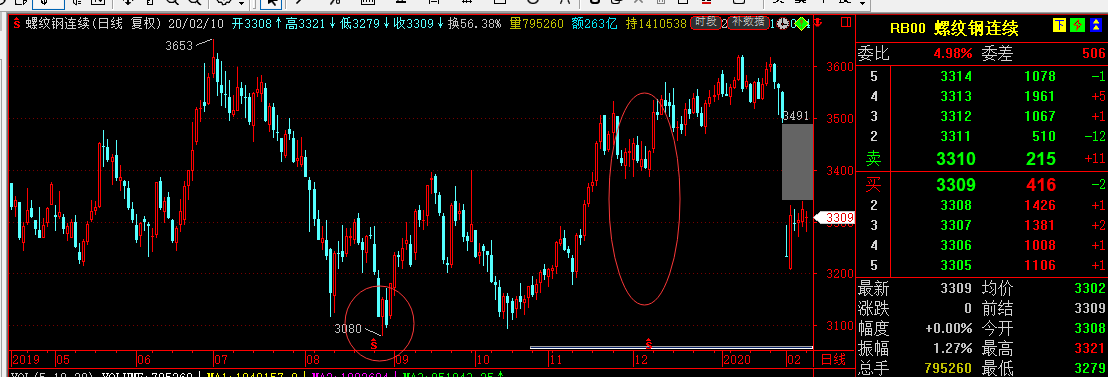Click the 最高 value 3321
The height and width of the screenshot is (377, 1108).
(1089, 347)
